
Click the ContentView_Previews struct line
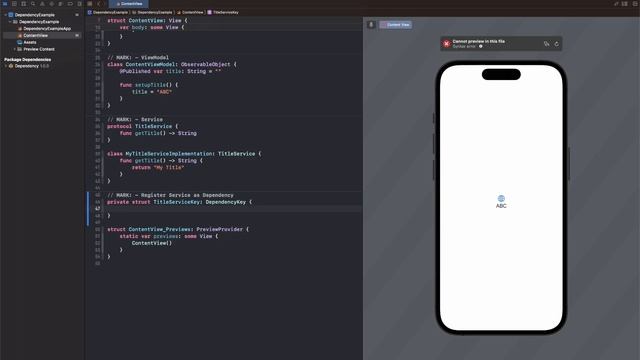[x=178, y=229]
